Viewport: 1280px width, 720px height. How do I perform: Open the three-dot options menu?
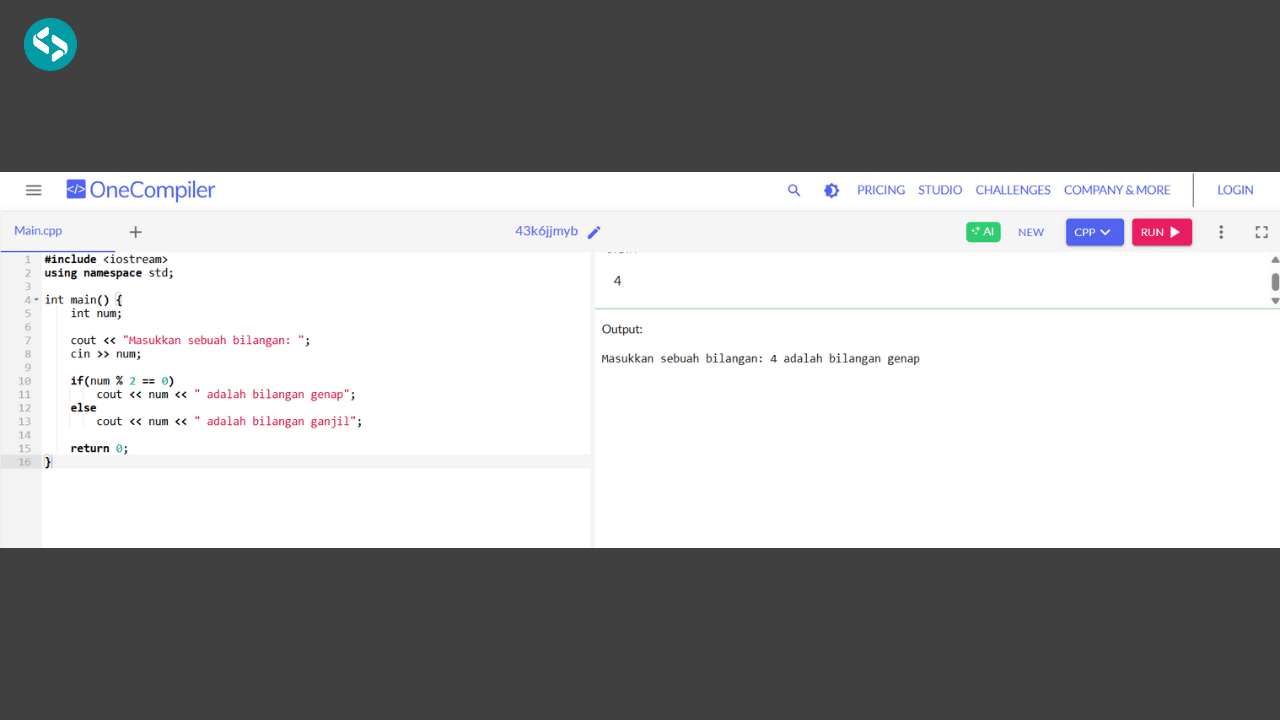(x=1221, y=231)
